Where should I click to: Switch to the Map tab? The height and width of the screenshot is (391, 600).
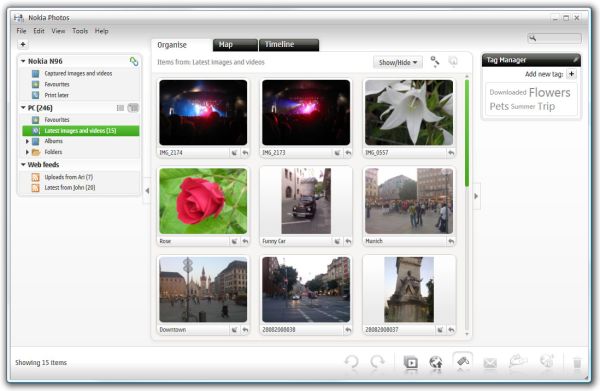(x=235, y=45)
